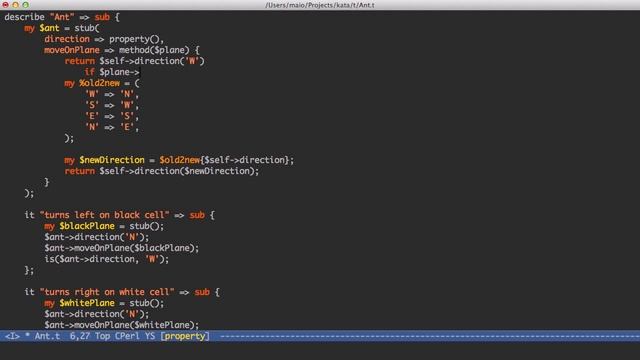
Task: Click the minibuffer area below the mode line
Action: pos(320,351)
